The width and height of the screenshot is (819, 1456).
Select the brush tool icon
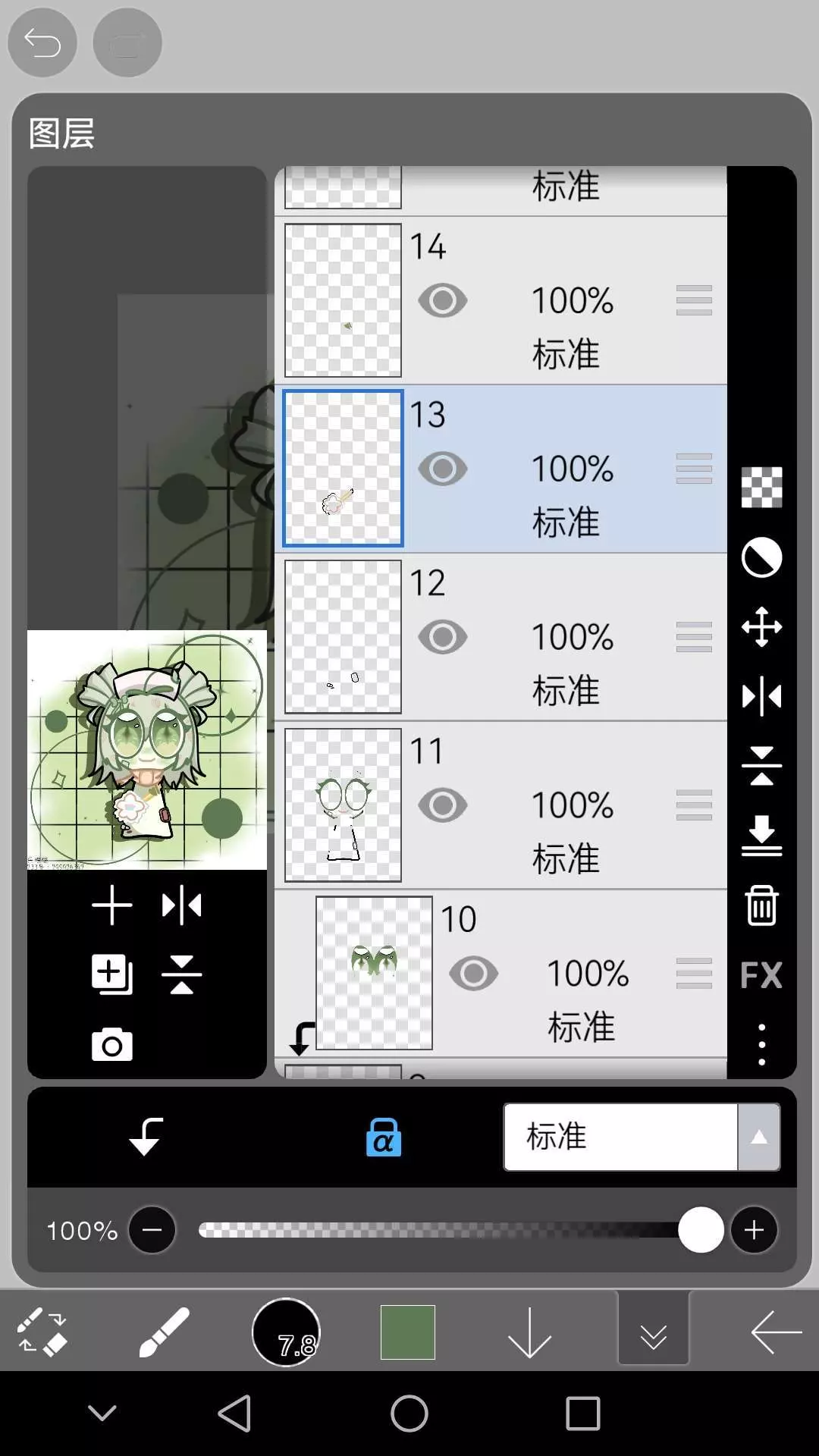tap(164, 1332)
